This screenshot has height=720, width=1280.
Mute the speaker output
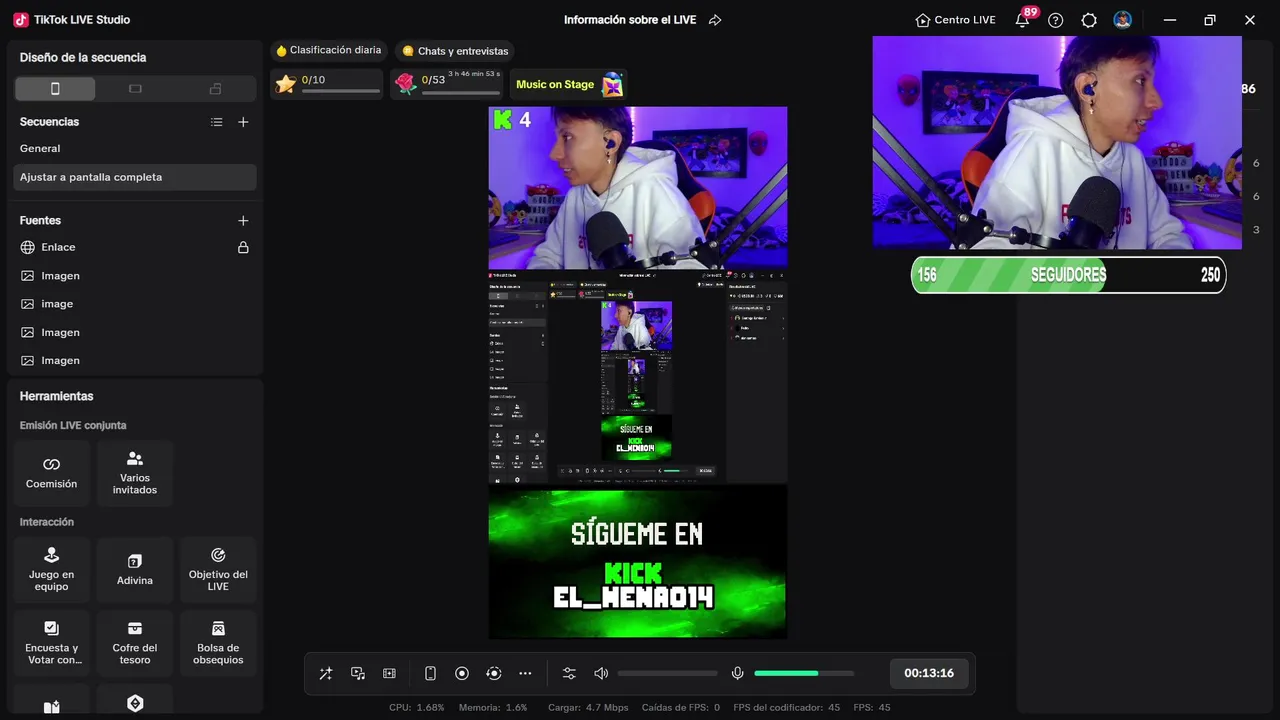[x=601, y=674]
